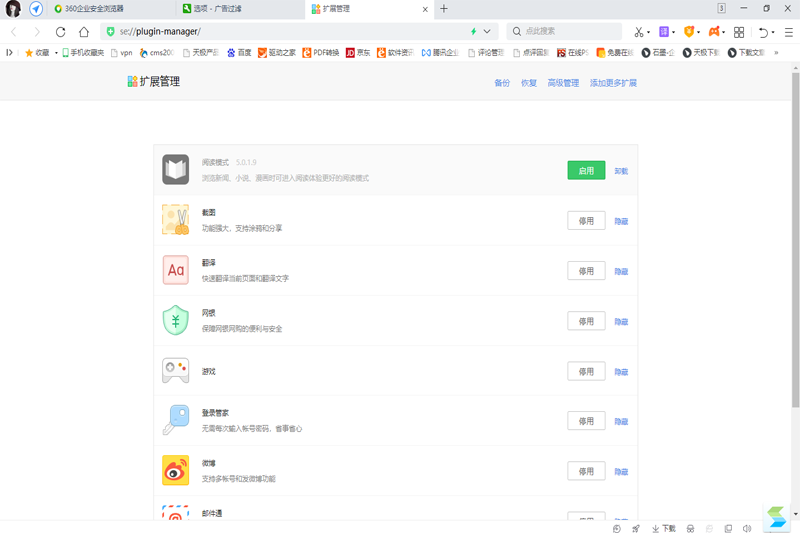800x533 pixels.
Task: Open the scissors screenshot tool in toolbar
Action: 638,32
